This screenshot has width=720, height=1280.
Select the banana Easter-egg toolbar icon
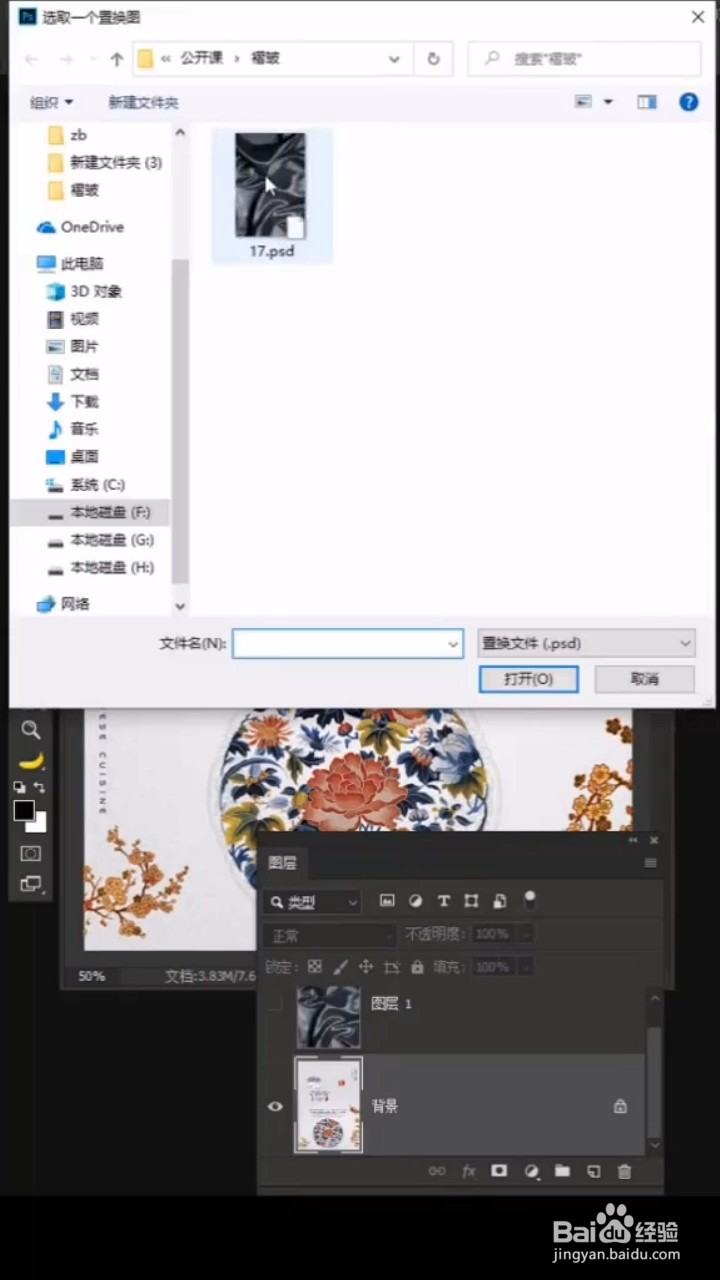point(31,761)
